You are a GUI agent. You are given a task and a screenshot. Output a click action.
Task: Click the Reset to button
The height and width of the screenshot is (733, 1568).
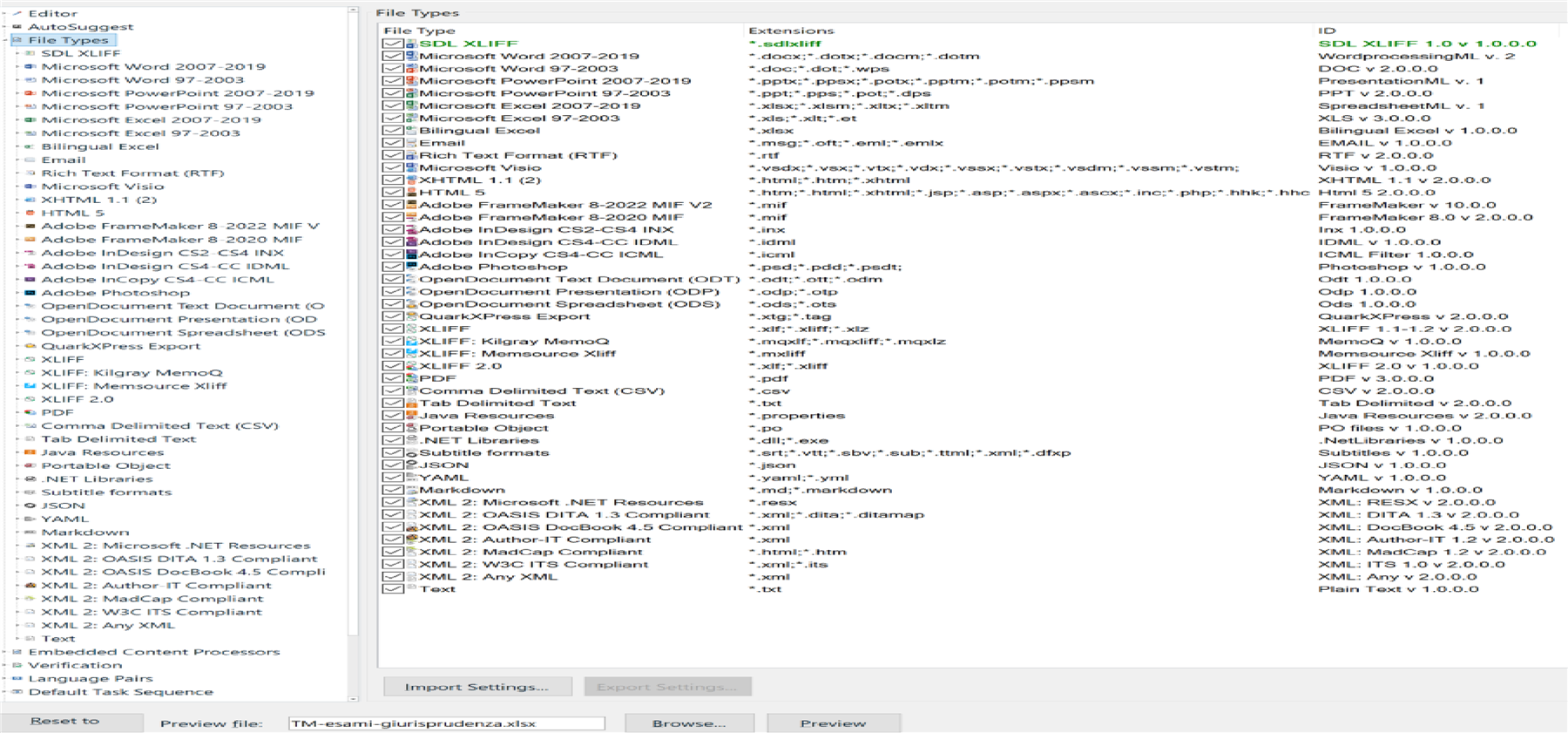(x=71, y=723)
